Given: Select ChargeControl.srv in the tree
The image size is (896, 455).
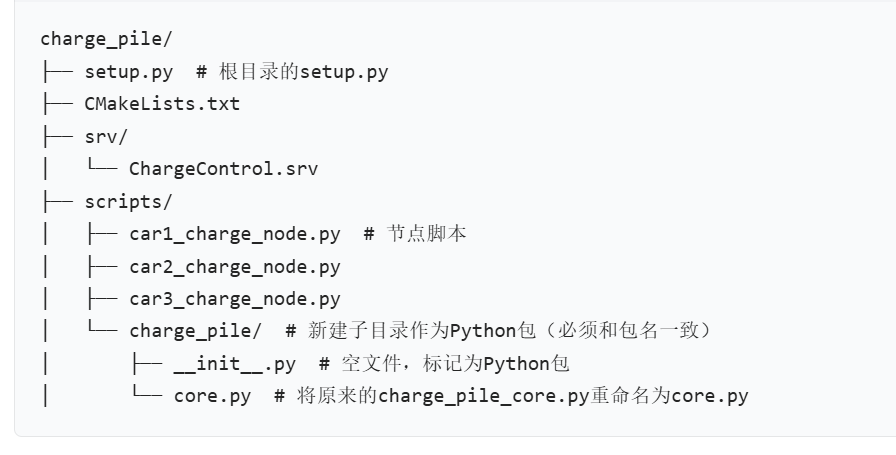Looking at the screenshot, I should (x=223, y=169).
